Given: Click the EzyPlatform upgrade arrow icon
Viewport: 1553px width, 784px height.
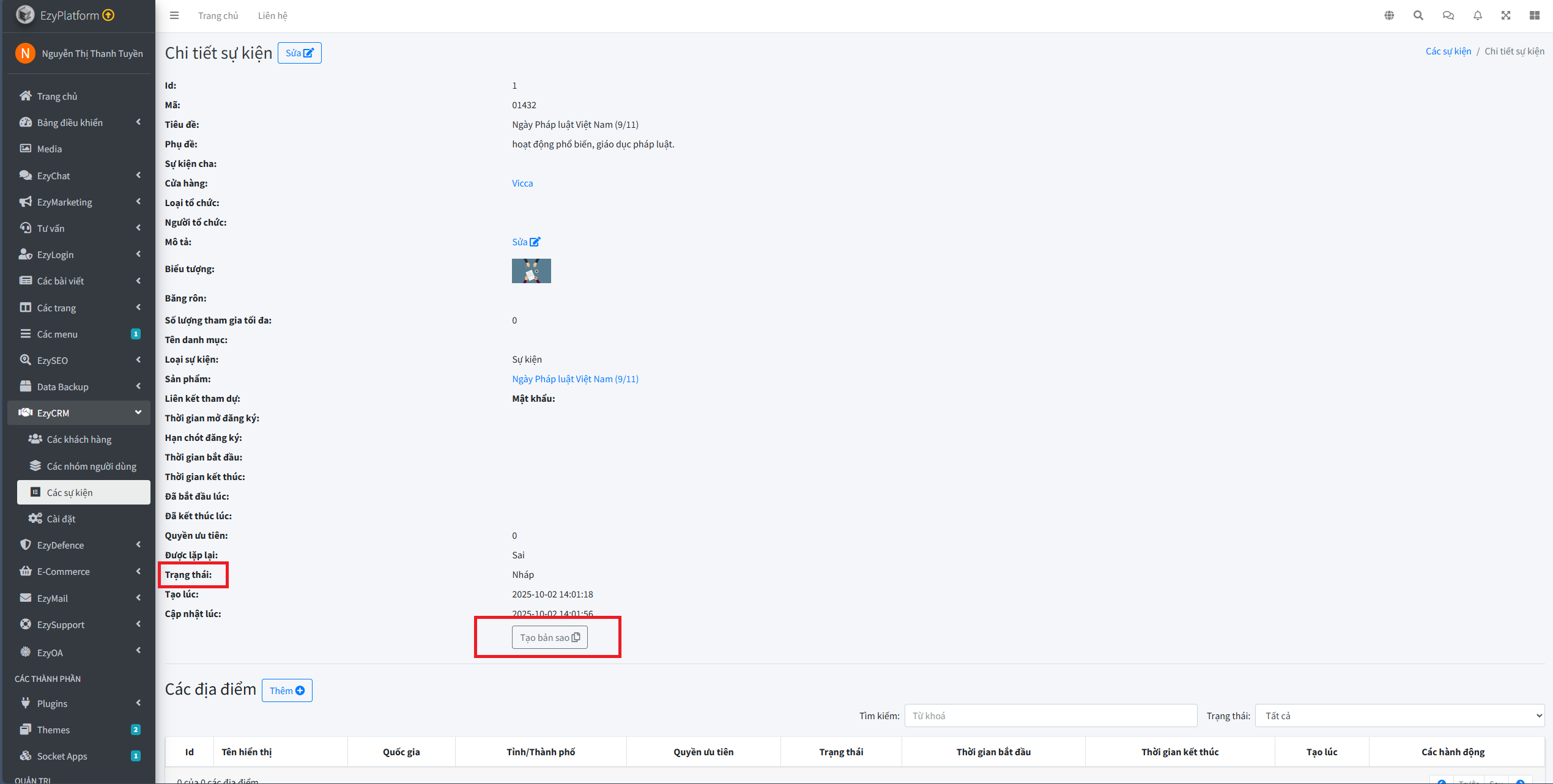Looking at the screenshot, I should (x=109, y=15).
